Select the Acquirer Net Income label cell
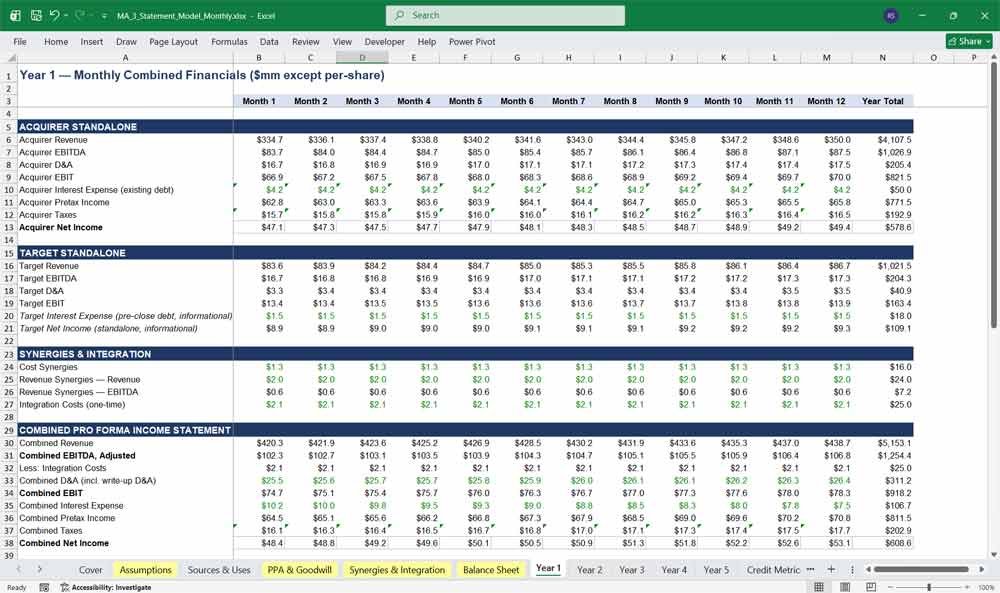The height and width of the screenshot is (593, 1000). pyautogui.click(x=126, y=227)
